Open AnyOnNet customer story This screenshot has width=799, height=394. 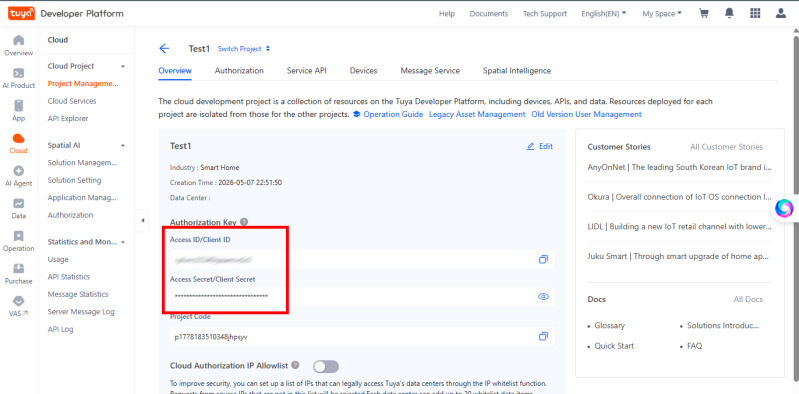tap(680, 167)
